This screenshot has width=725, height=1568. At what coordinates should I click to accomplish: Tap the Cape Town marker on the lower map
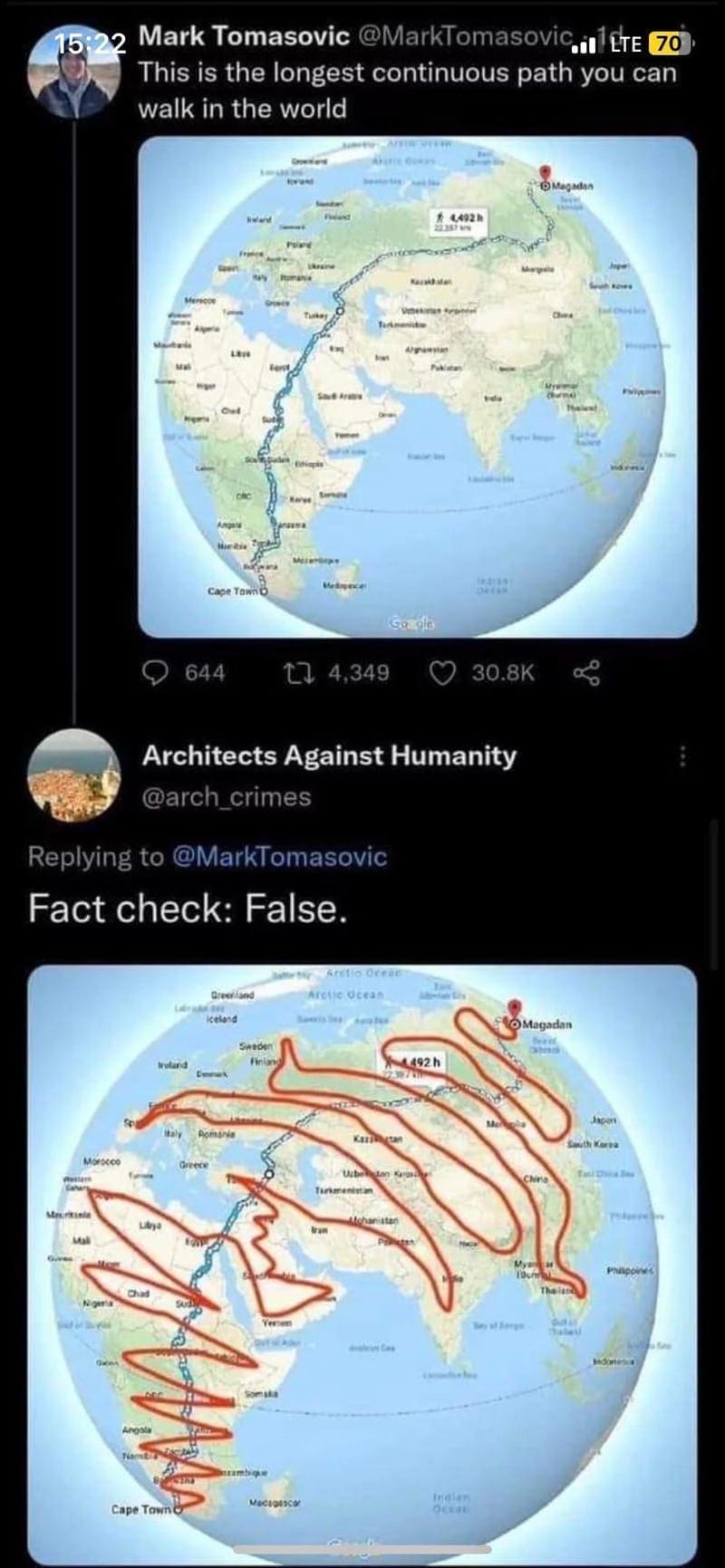178,1509
